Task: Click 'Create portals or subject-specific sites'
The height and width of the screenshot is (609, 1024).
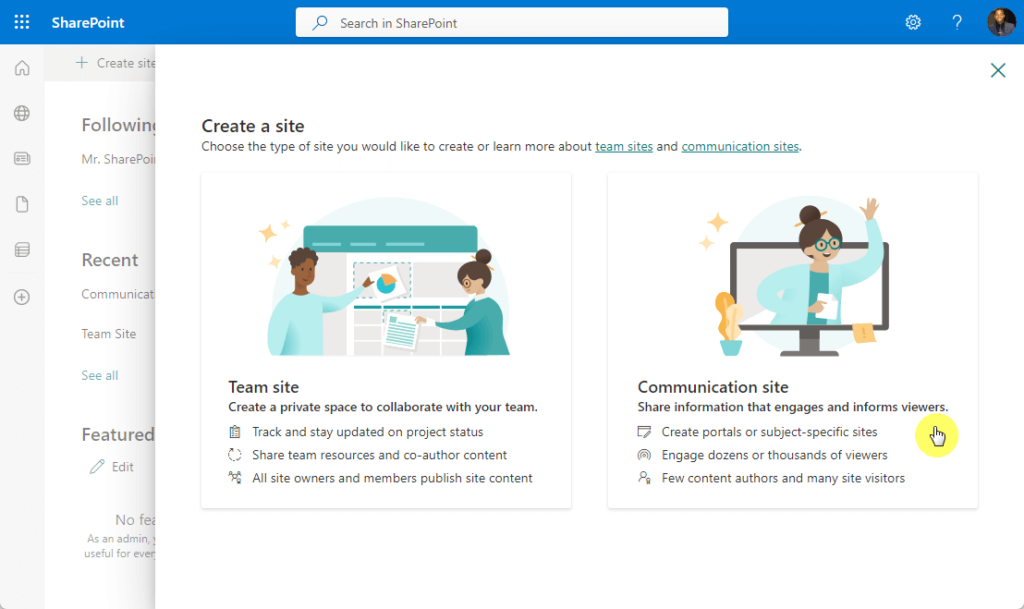Action: 769,431
